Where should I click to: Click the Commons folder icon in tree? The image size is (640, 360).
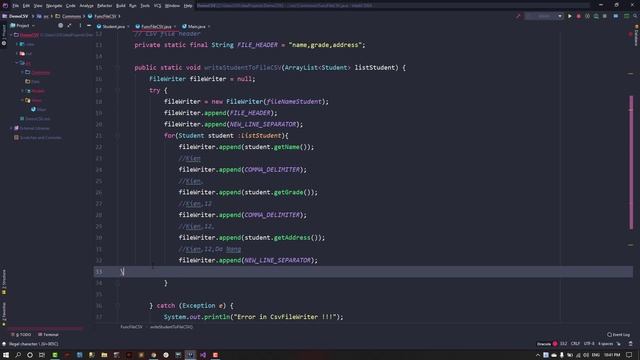(28, 72)
